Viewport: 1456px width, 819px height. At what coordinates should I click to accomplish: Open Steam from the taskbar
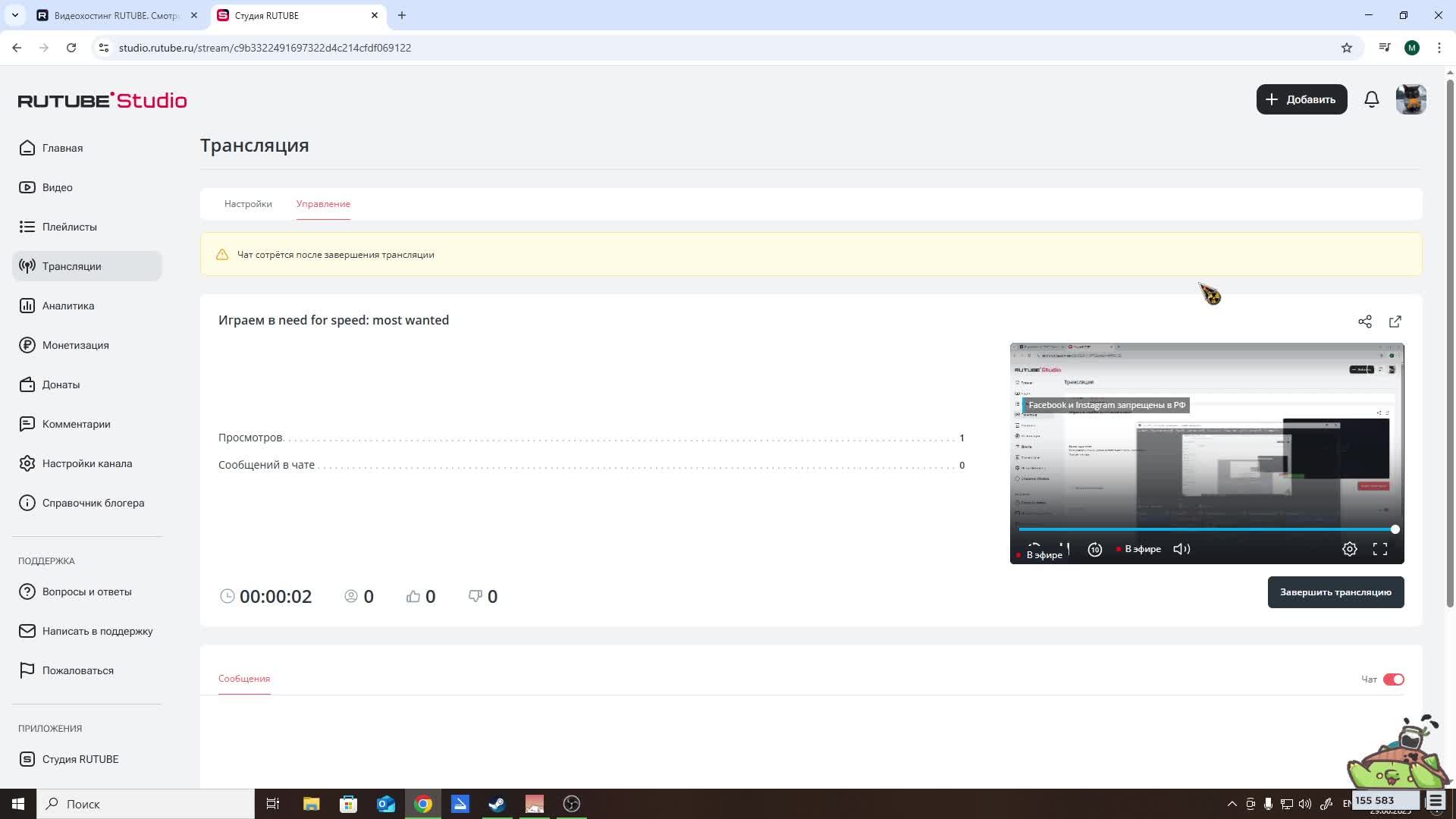pos(497,804)
